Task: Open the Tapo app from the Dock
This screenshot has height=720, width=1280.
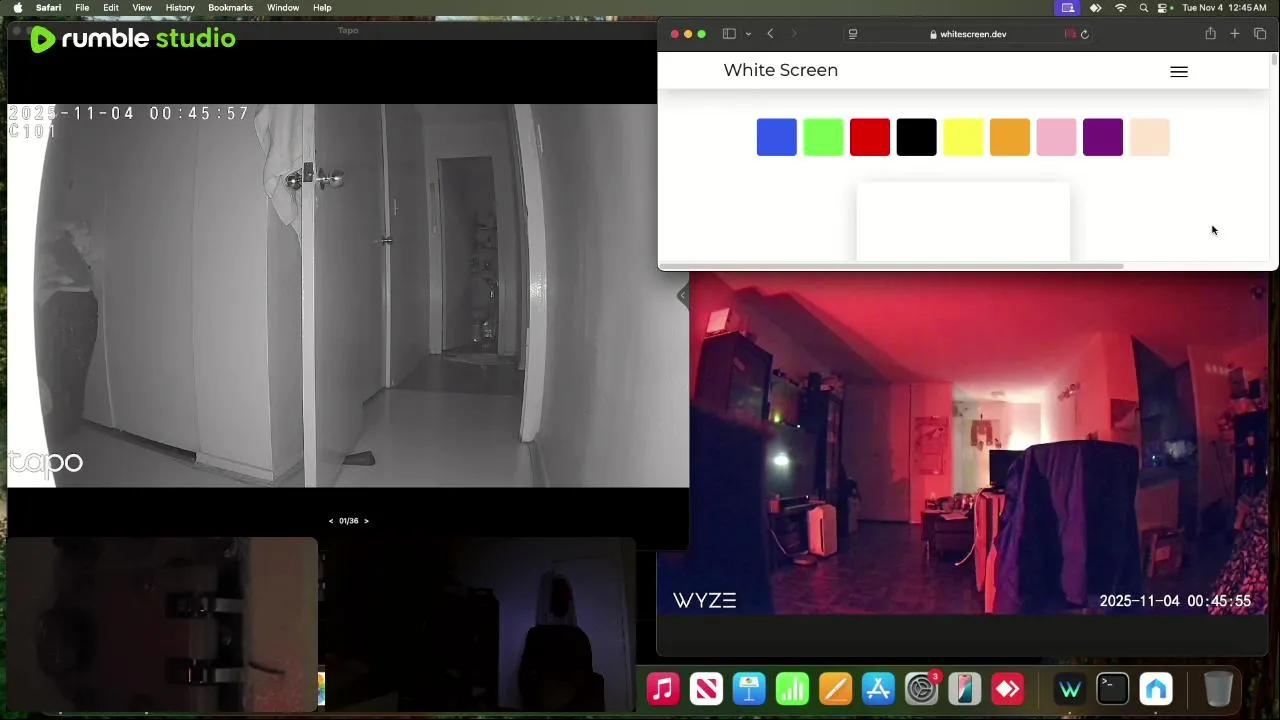Action: [x=1156, y=689]
